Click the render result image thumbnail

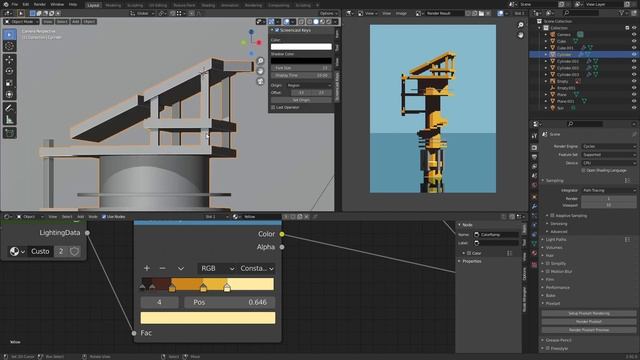pyautogui.click(x=433, y=109)
